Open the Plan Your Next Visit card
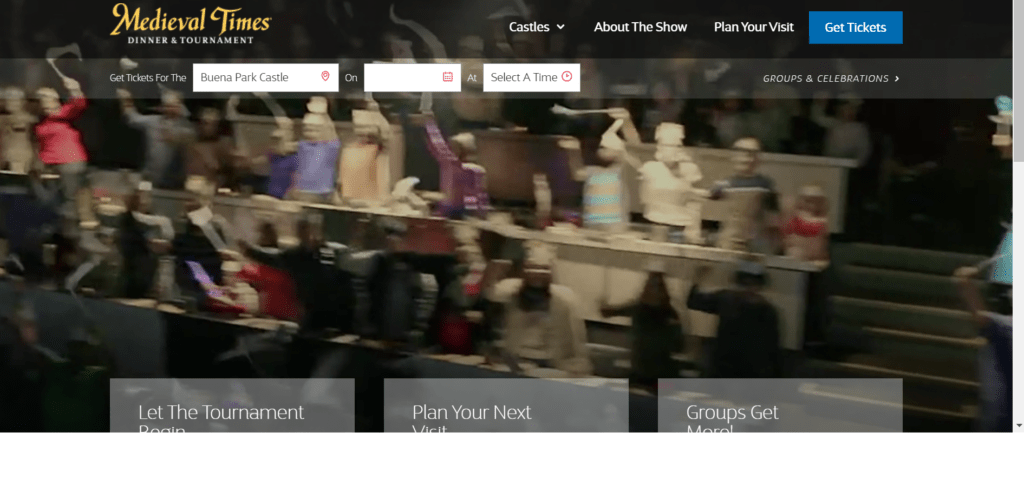The width and height of the screenshot is (1024, 485). click(506, 411)
